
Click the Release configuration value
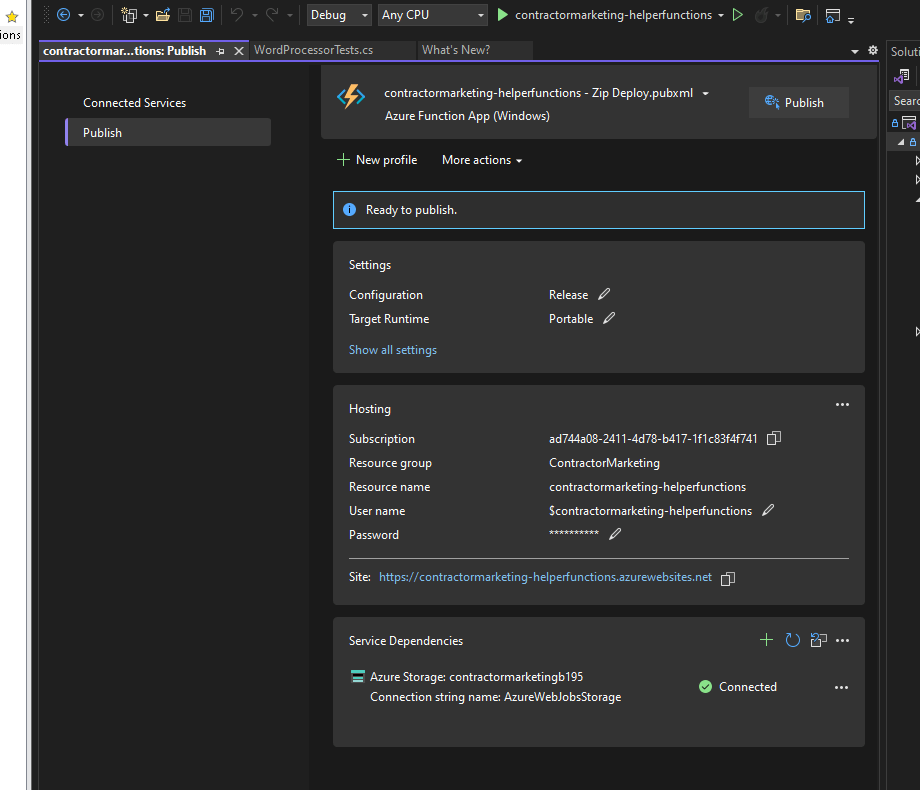pos(568,295)
